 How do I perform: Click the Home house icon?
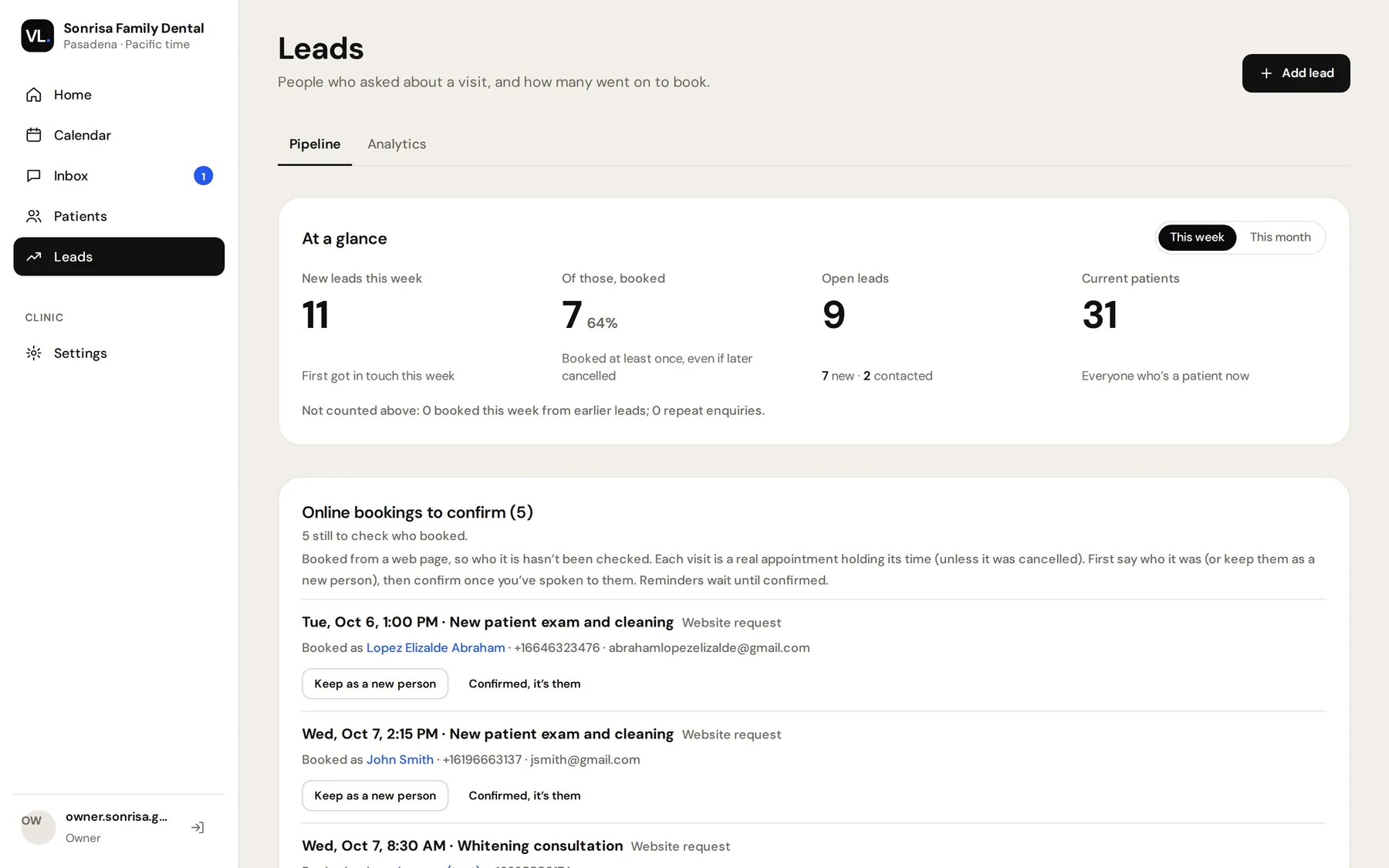[33, 95]
